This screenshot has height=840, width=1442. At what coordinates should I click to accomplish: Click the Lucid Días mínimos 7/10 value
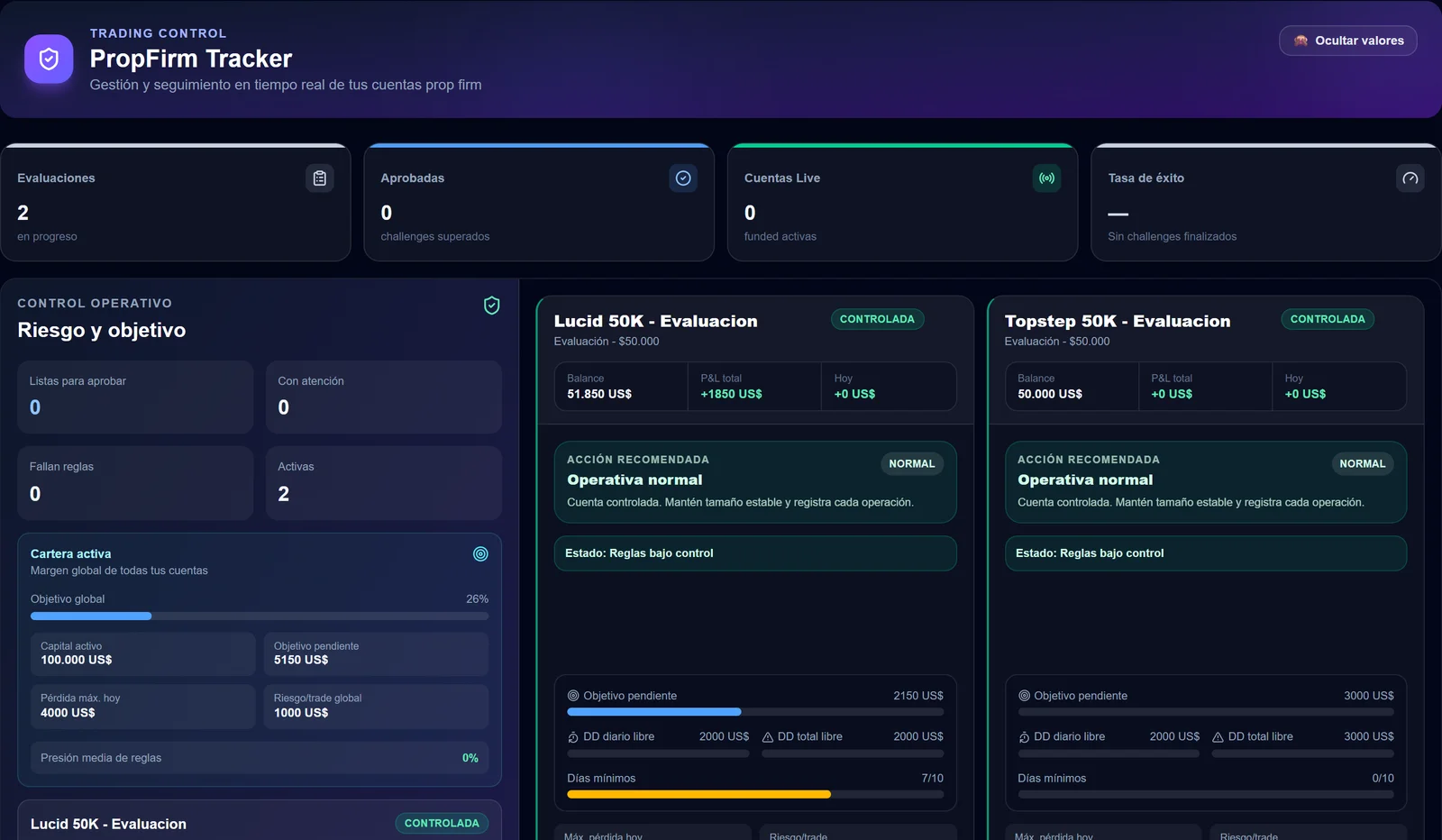tap(932, 779)
